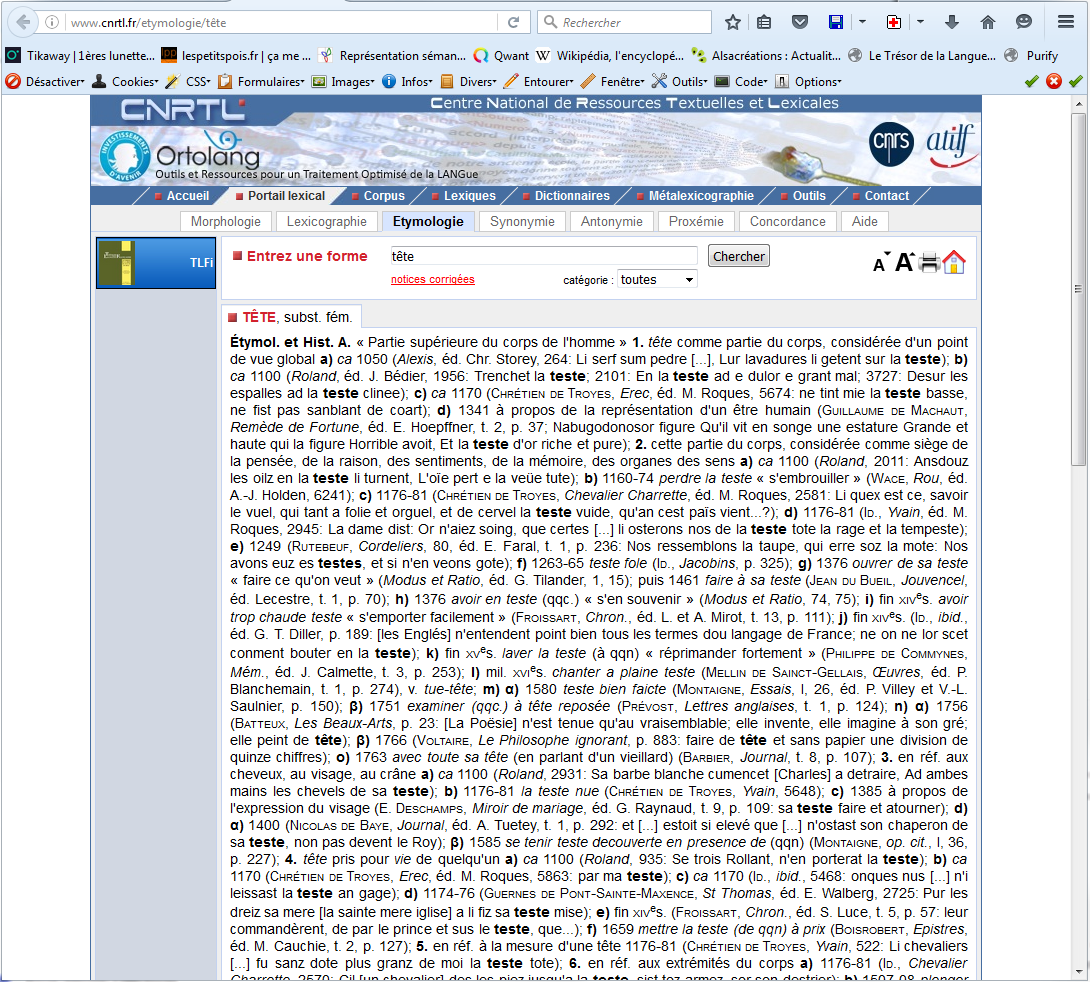This screenshot has width=1090, height=982.
Task: Expand the Options developer menu
Action: (809, 82)
